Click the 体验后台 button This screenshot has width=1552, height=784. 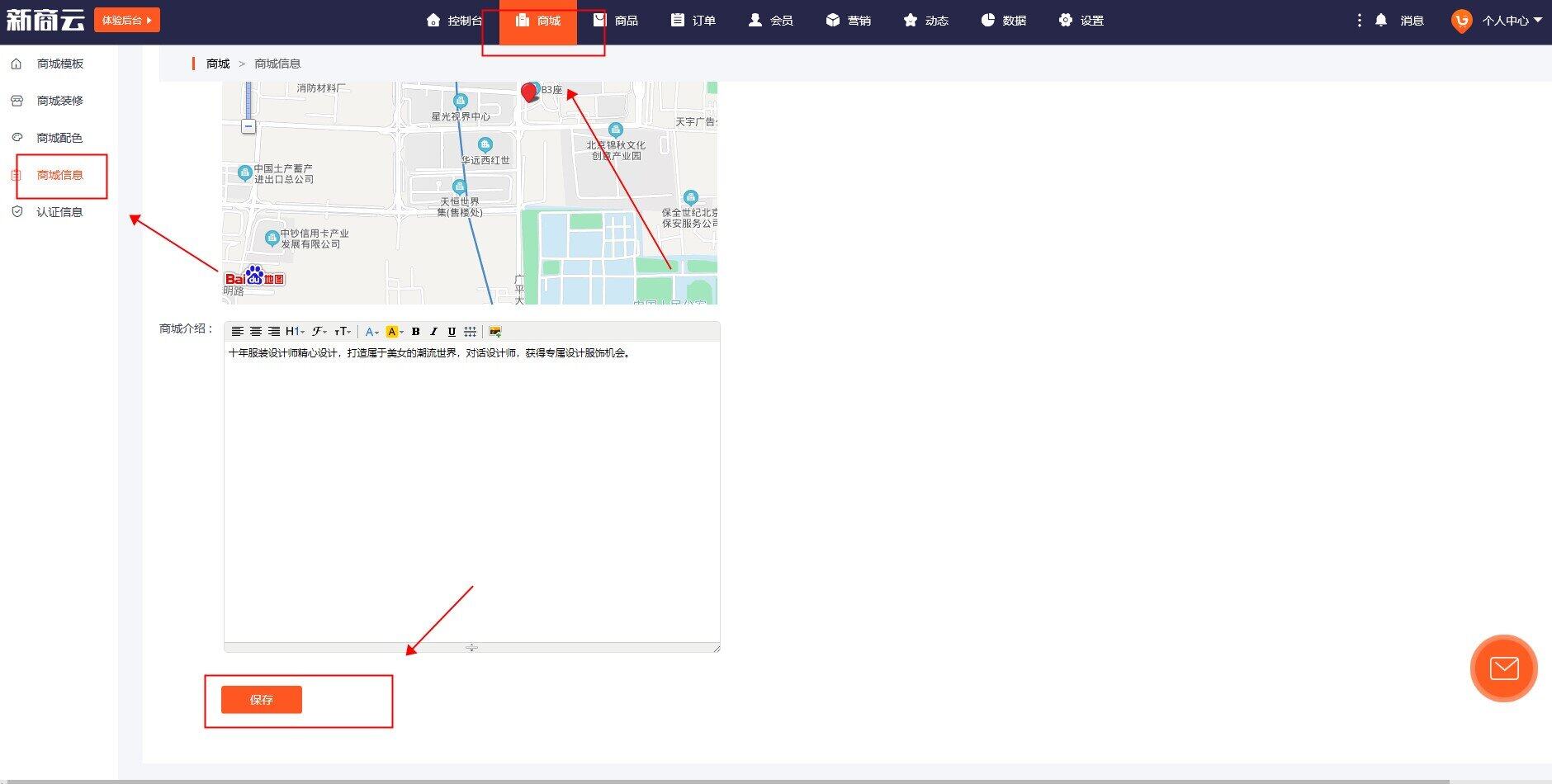click(x=127, y=20)
